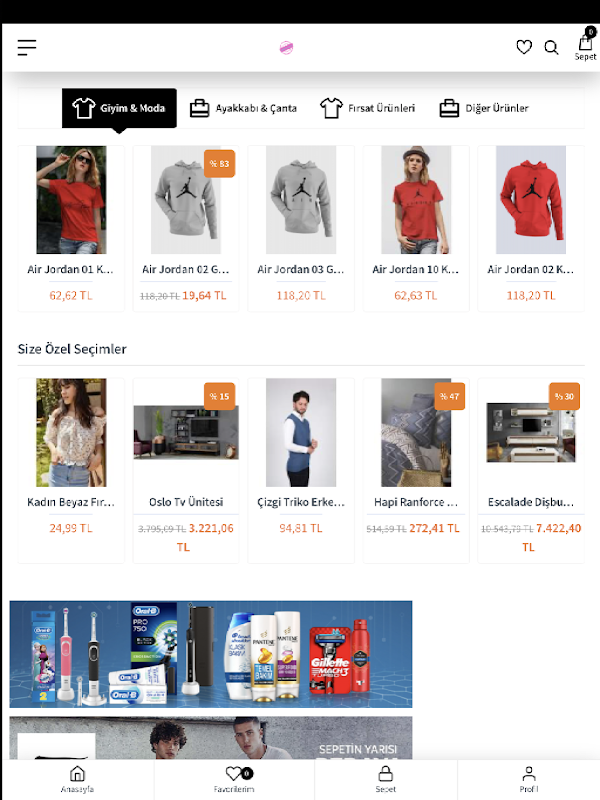Open red Air Jordan 02 hoodie product
This screenshot has height=800, width=600.
[x=531, y=228]
